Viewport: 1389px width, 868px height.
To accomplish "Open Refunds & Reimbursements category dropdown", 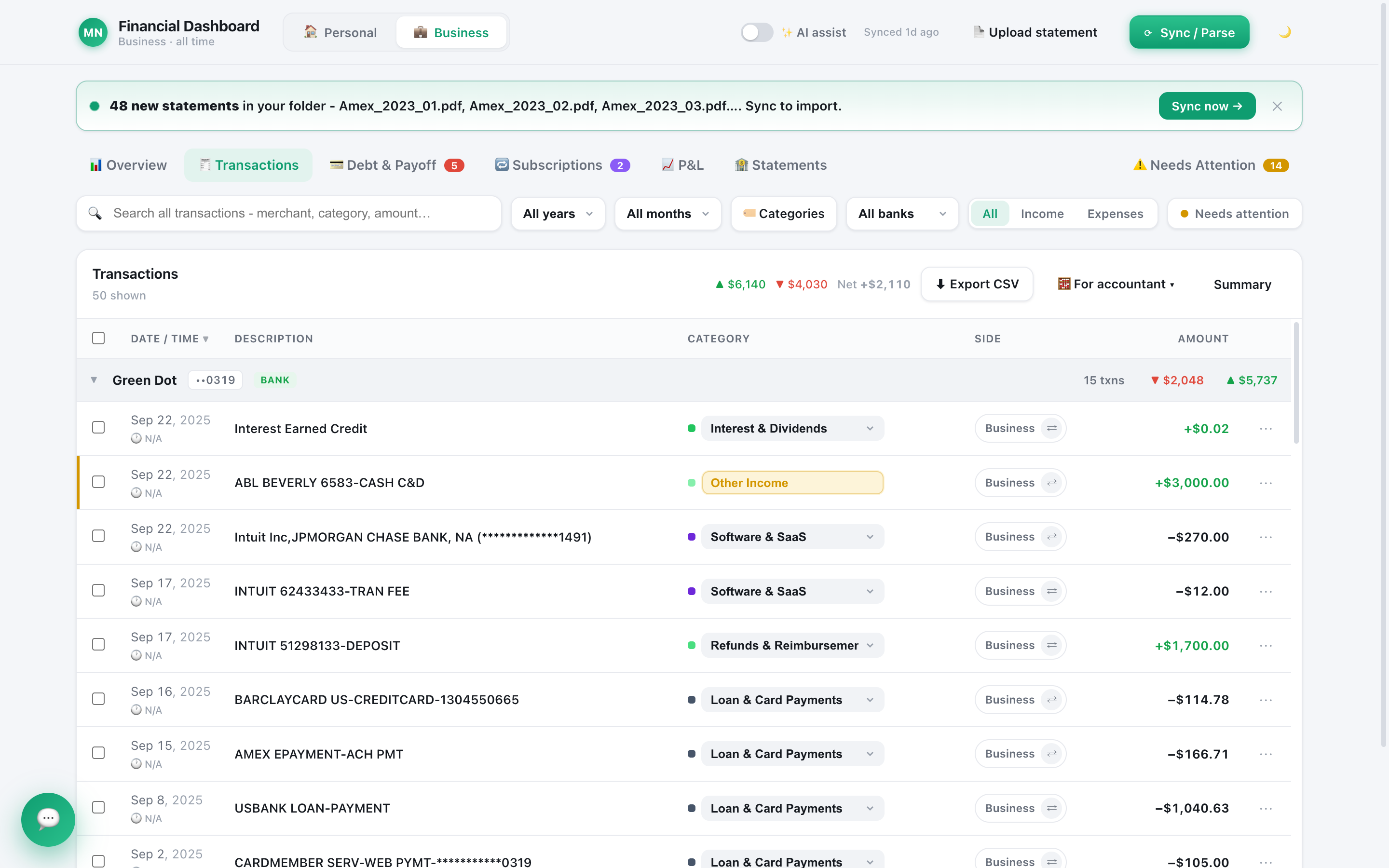I will coord(792,645).
